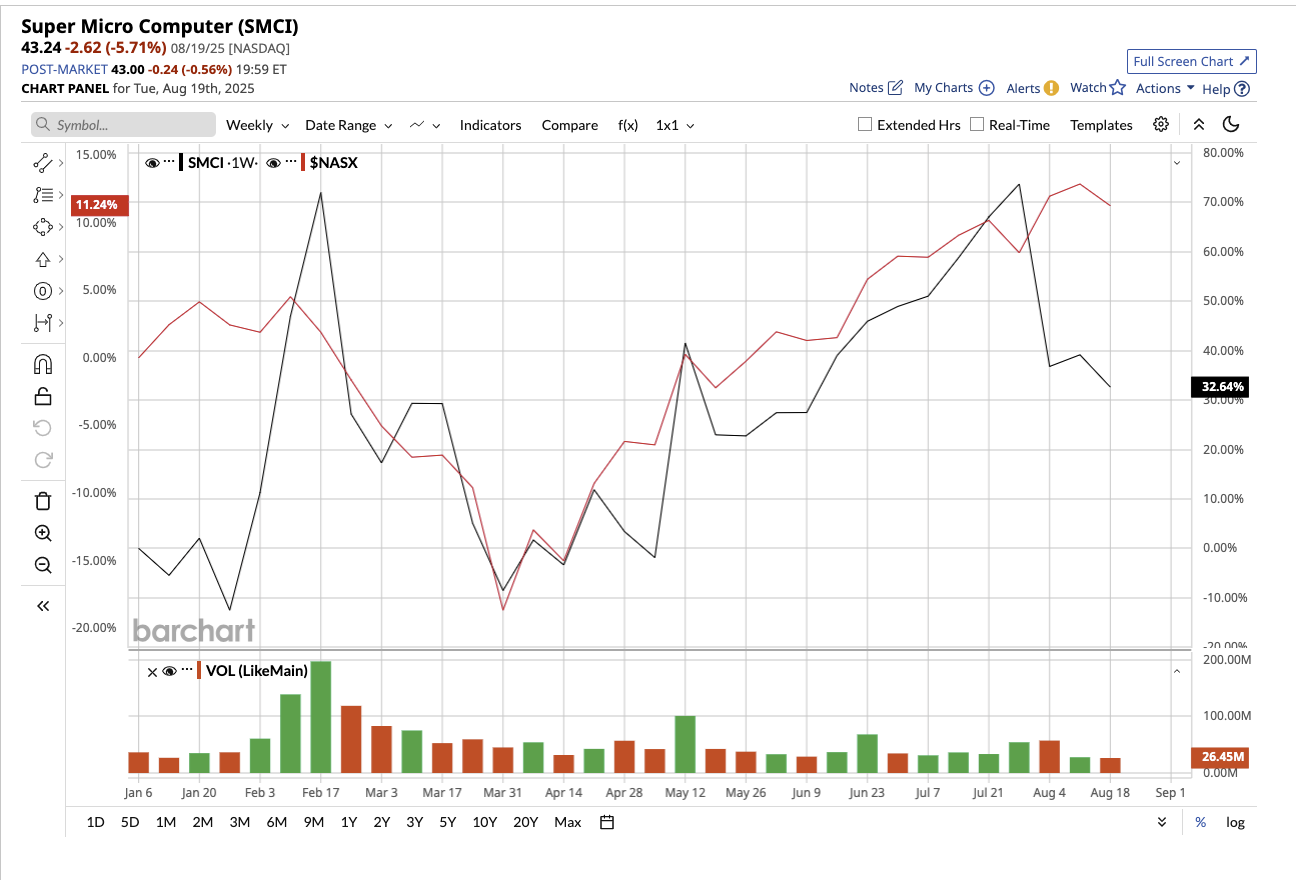Open the geometric shapes tool group
The width and height of the screenshot is (1296, 880).
tap(42, 227)
